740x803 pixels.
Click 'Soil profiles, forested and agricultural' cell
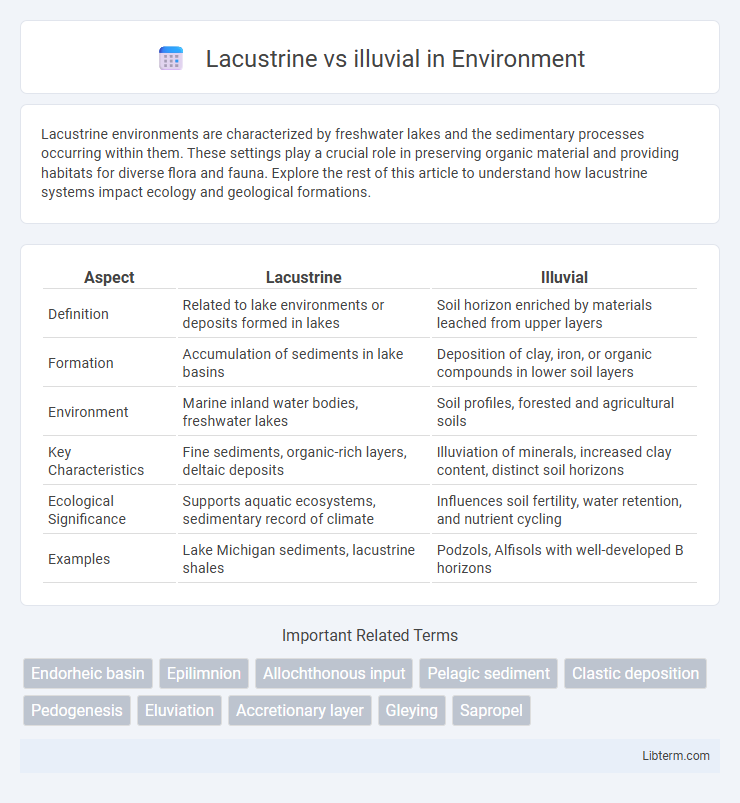[x=564, y=412]
